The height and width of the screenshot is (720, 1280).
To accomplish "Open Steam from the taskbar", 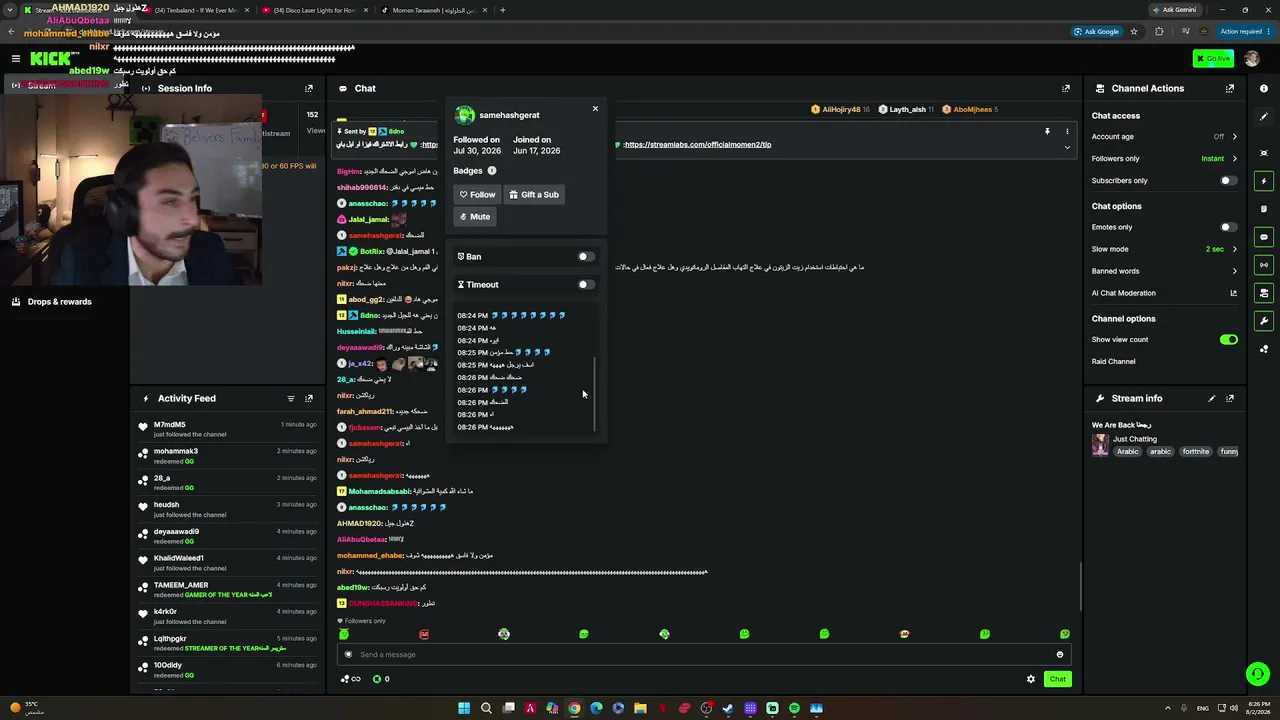I will (728, 708).
